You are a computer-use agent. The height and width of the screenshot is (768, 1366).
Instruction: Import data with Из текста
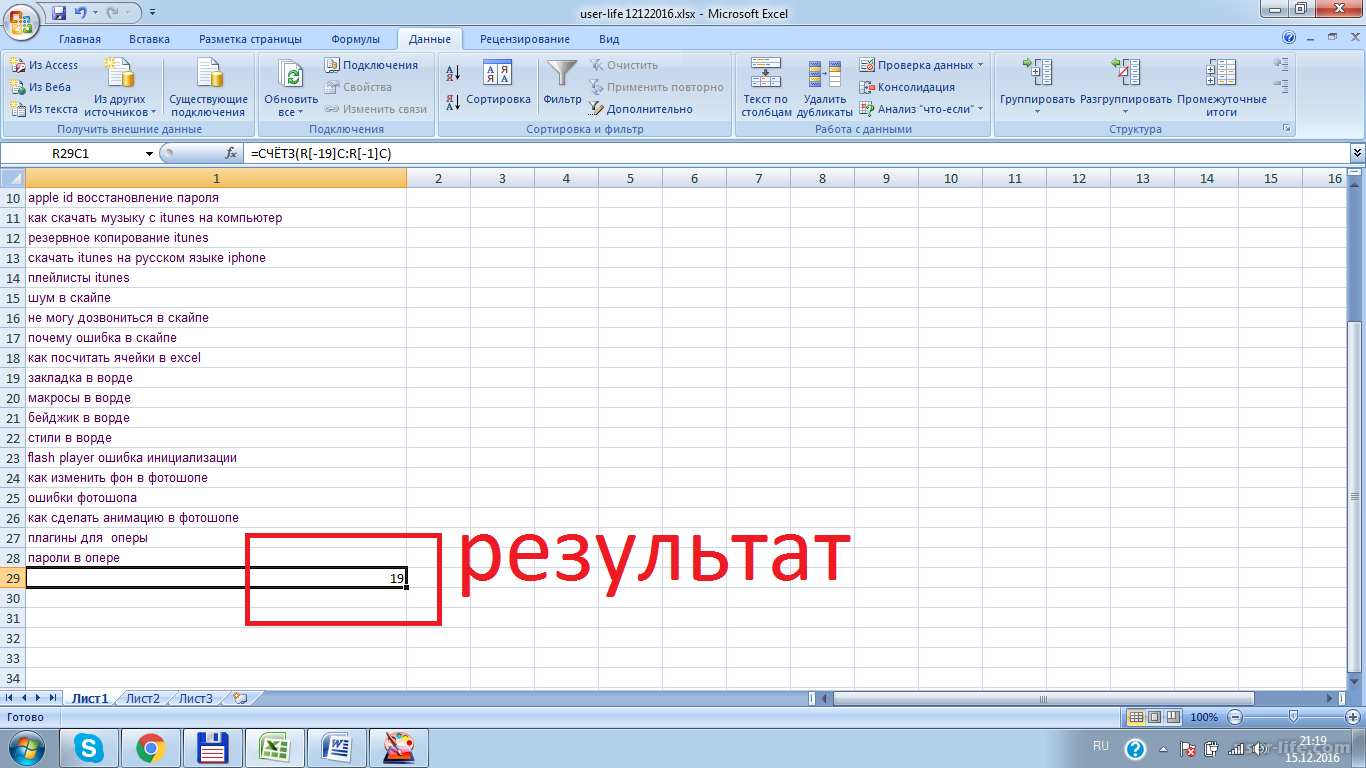(44, 109)
